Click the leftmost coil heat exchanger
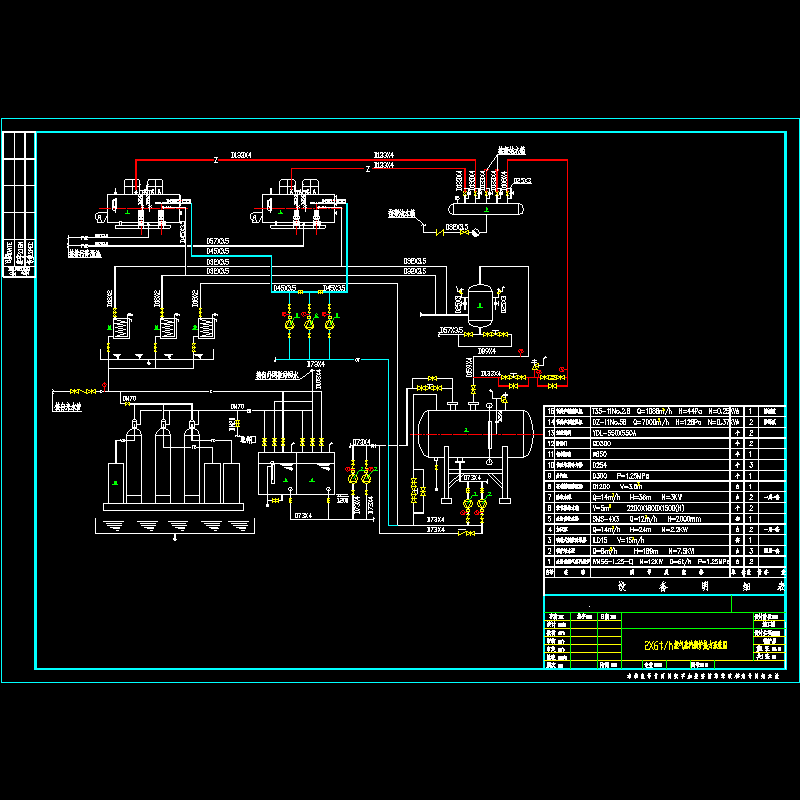 tap(120, 328)
